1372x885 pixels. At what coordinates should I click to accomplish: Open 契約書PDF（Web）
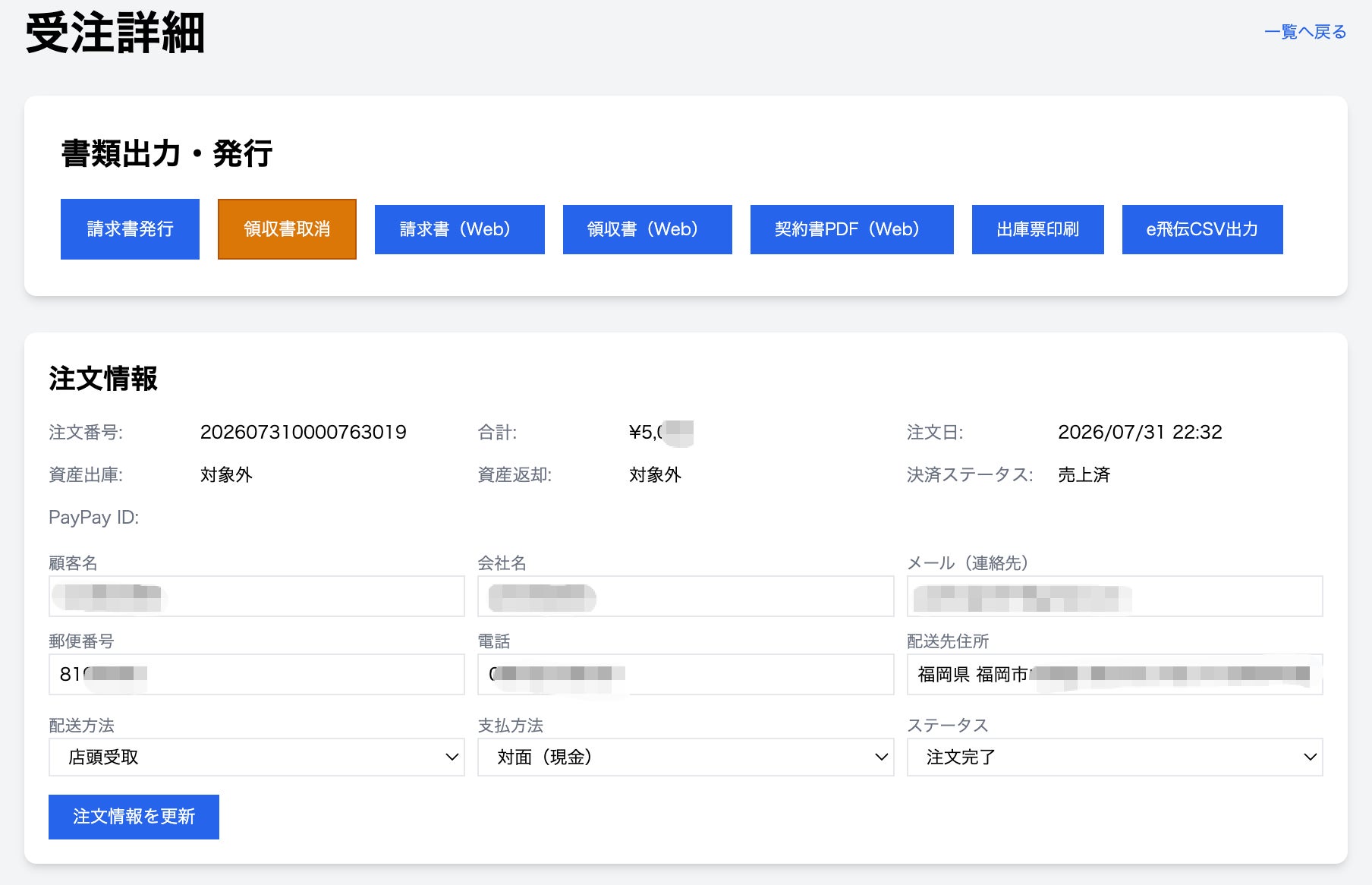(x=852, y=229)
